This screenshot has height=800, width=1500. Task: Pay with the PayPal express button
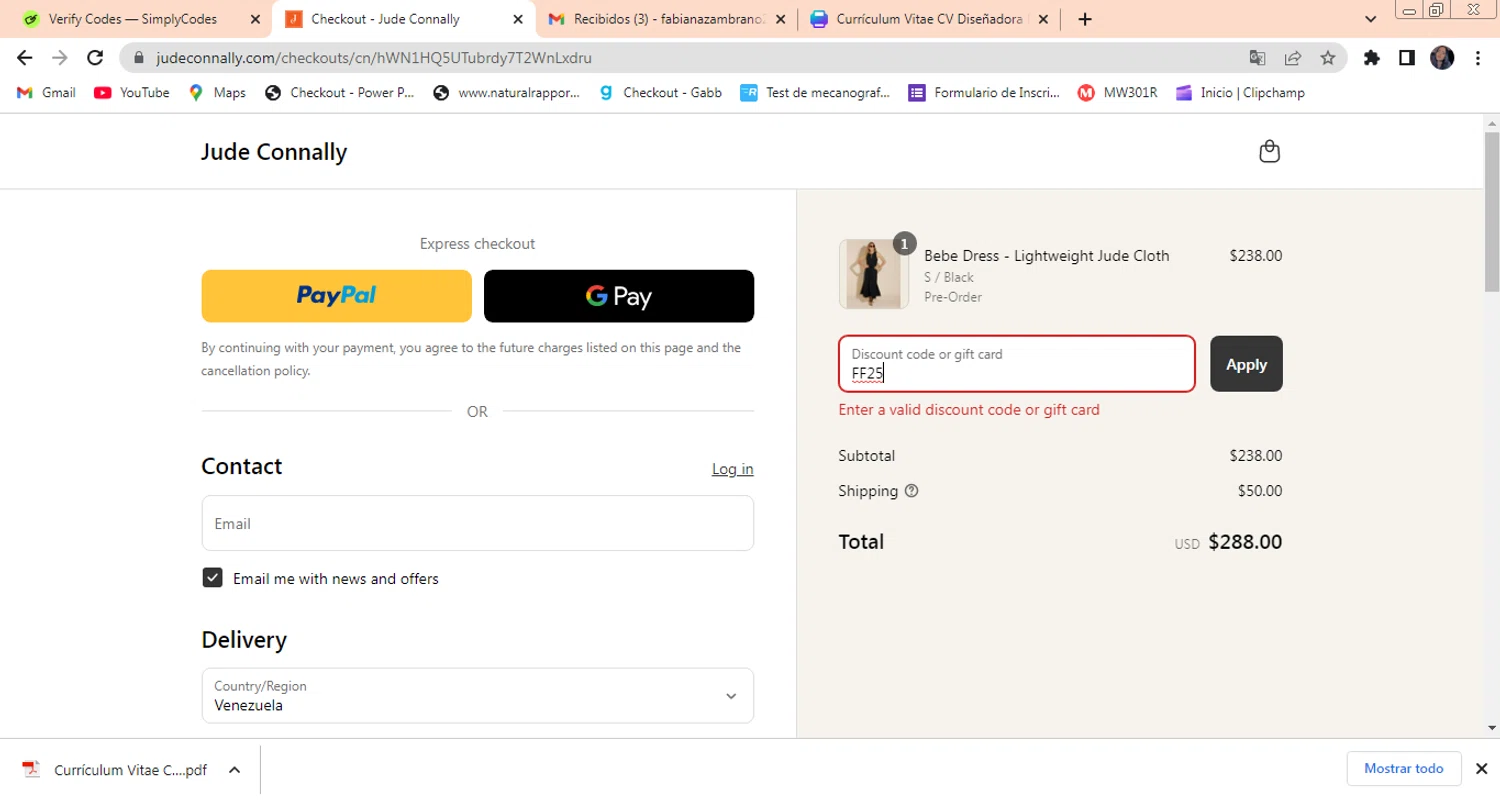[x=336, y=296]
